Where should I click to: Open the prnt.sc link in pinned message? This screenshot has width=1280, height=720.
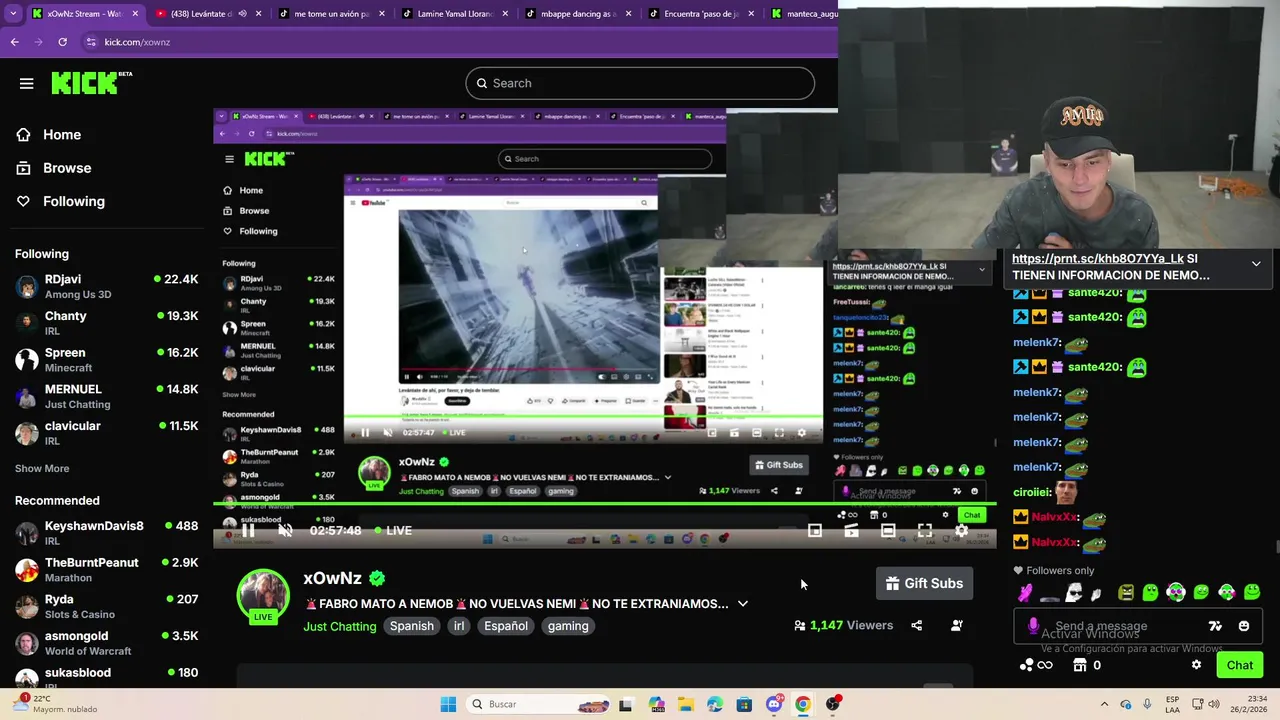point(1098,258)
